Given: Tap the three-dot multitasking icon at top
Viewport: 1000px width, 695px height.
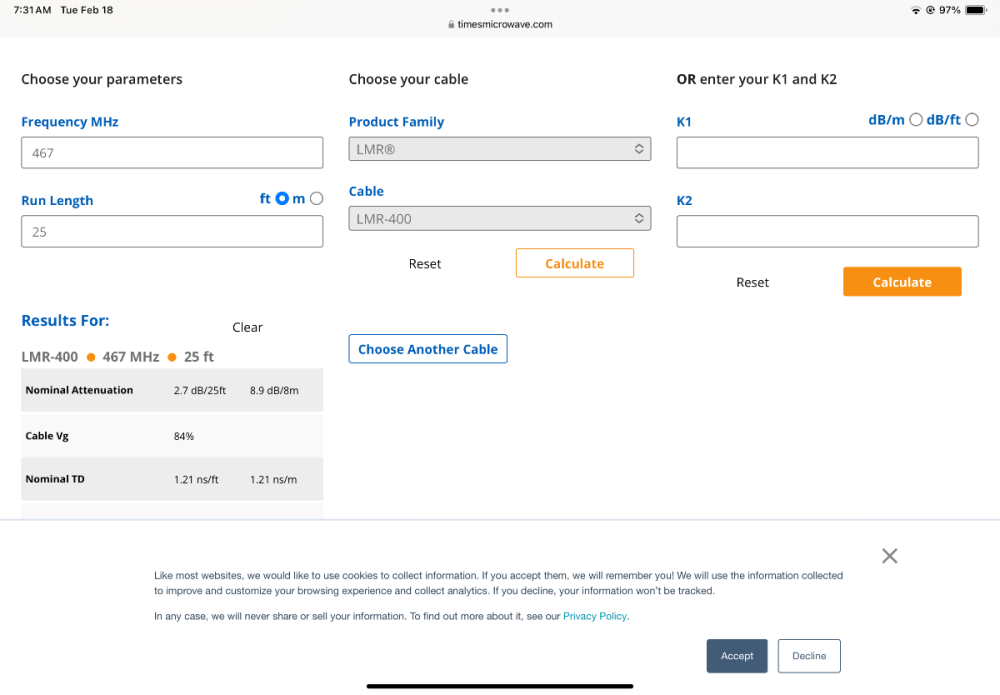Looking at the screenshot, I should tap(500, 9).
